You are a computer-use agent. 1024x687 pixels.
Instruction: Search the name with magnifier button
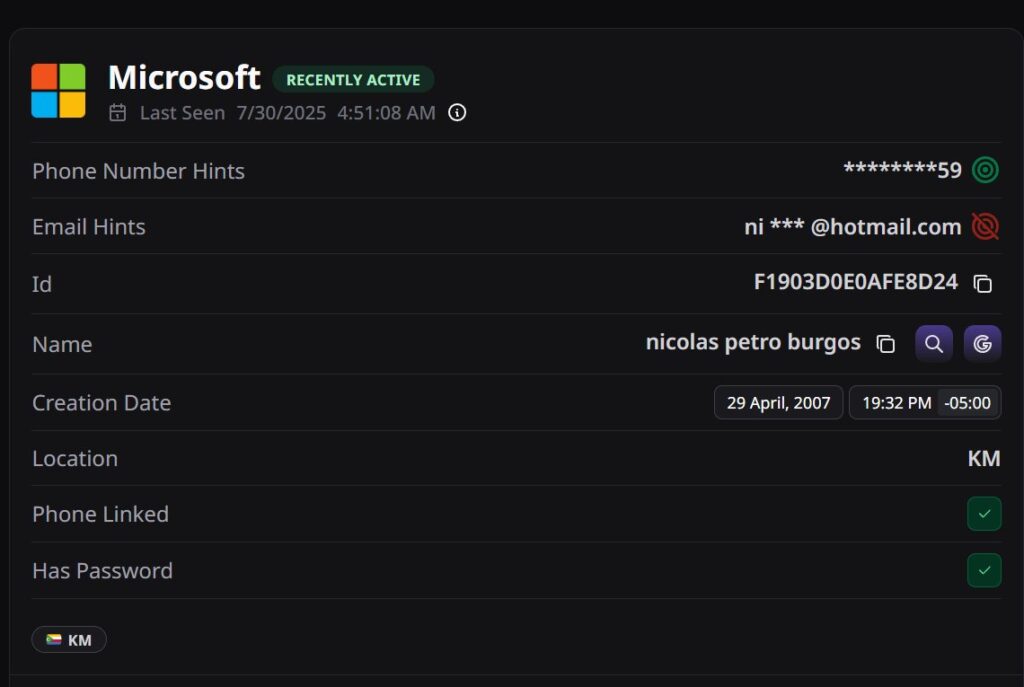coord(934,344)
